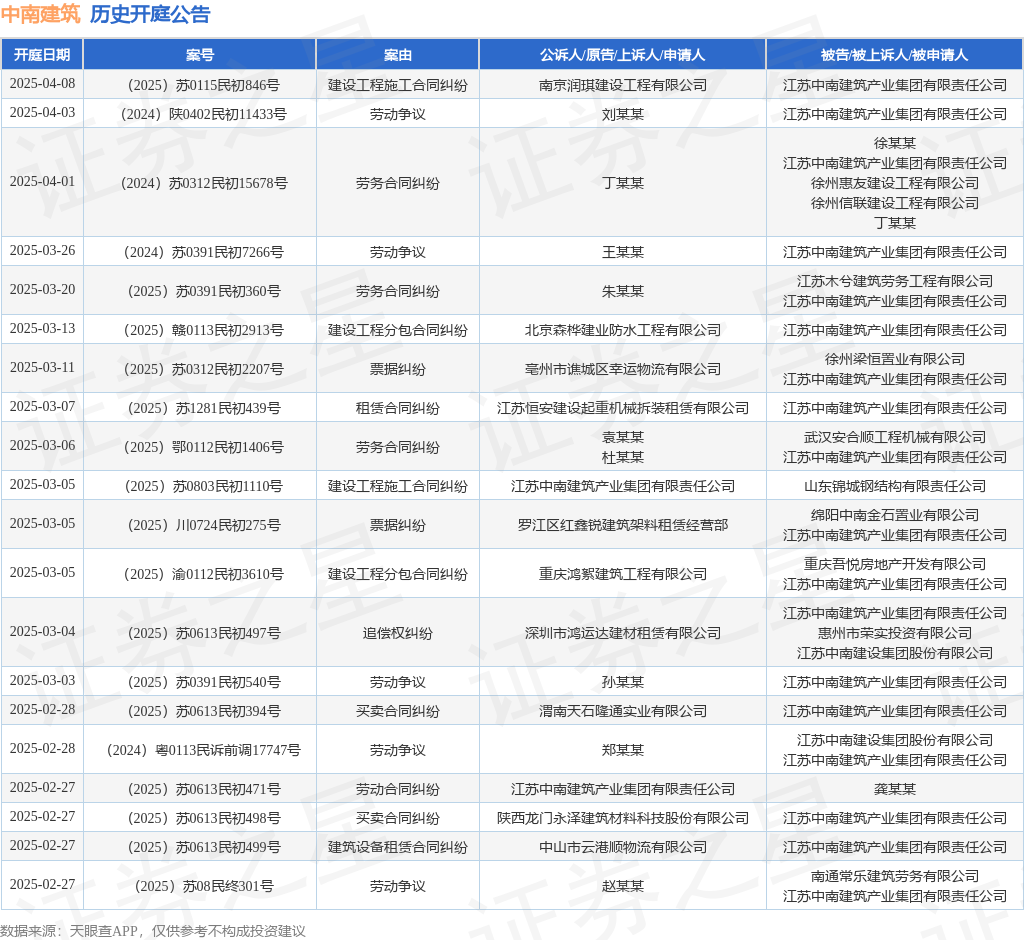Select defendant '徐州梁恒置业有限公司'

tap(895, 359)
